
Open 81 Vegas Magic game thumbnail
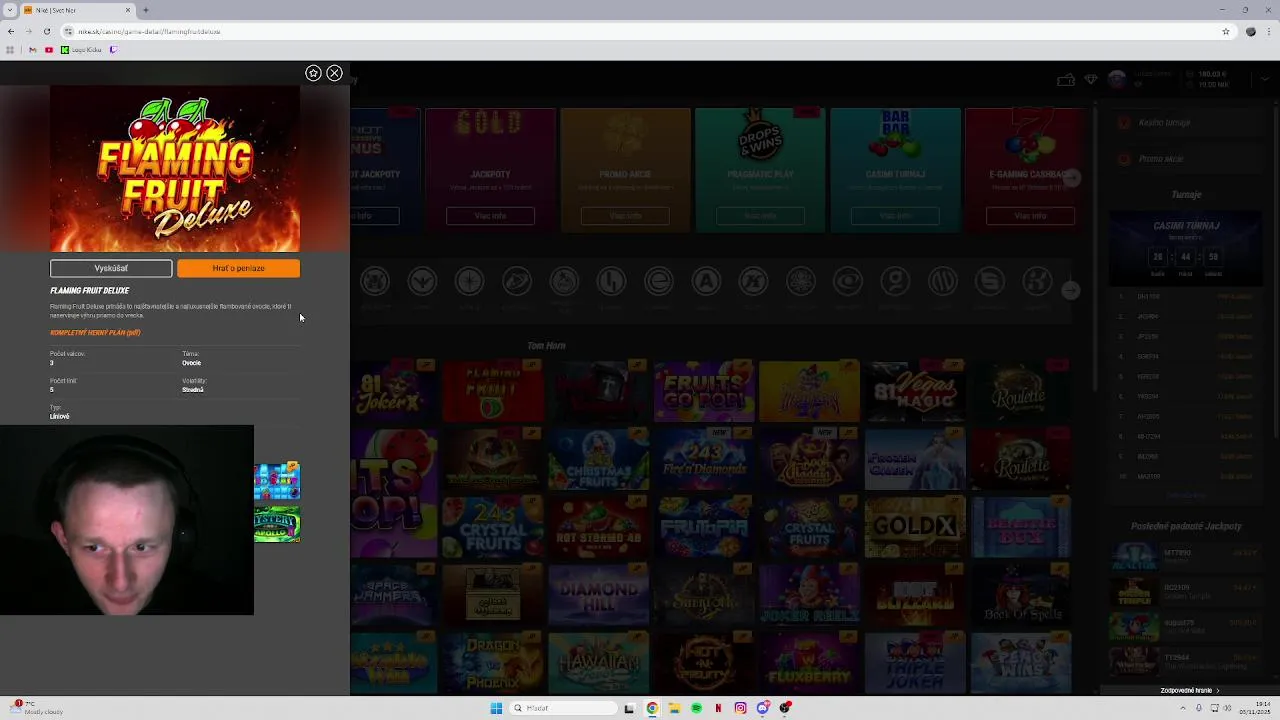click(914, 392)
